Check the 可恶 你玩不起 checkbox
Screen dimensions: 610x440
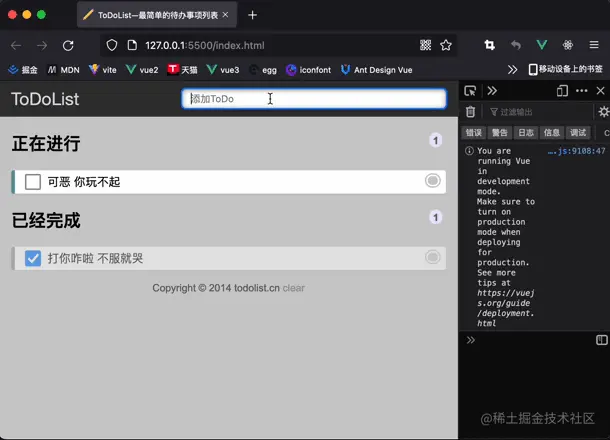point(33,182)
